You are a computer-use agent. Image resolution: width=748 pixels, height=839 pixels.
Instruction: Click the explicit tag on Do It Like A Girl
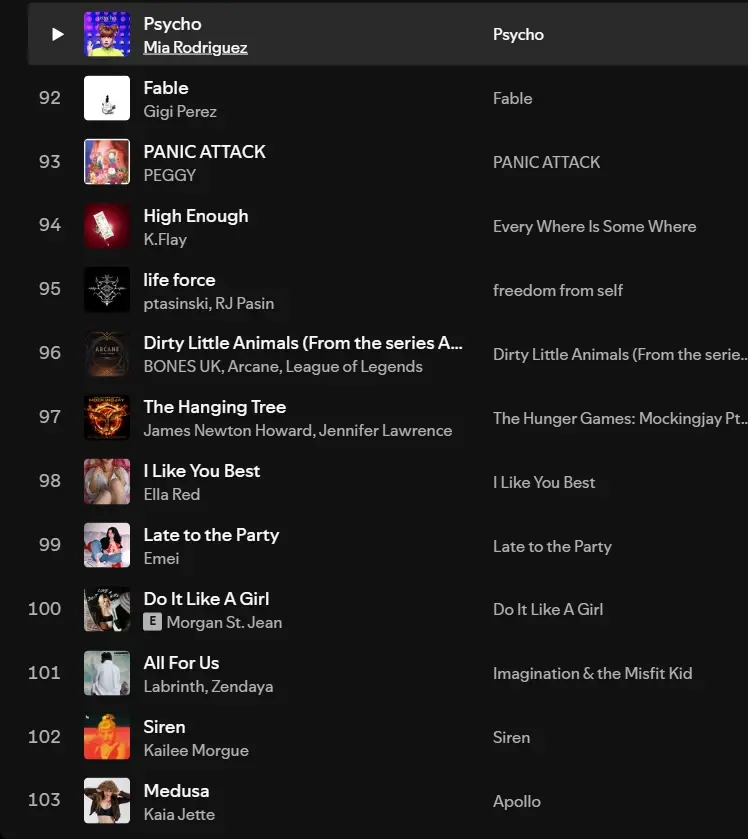click(152, 622)
